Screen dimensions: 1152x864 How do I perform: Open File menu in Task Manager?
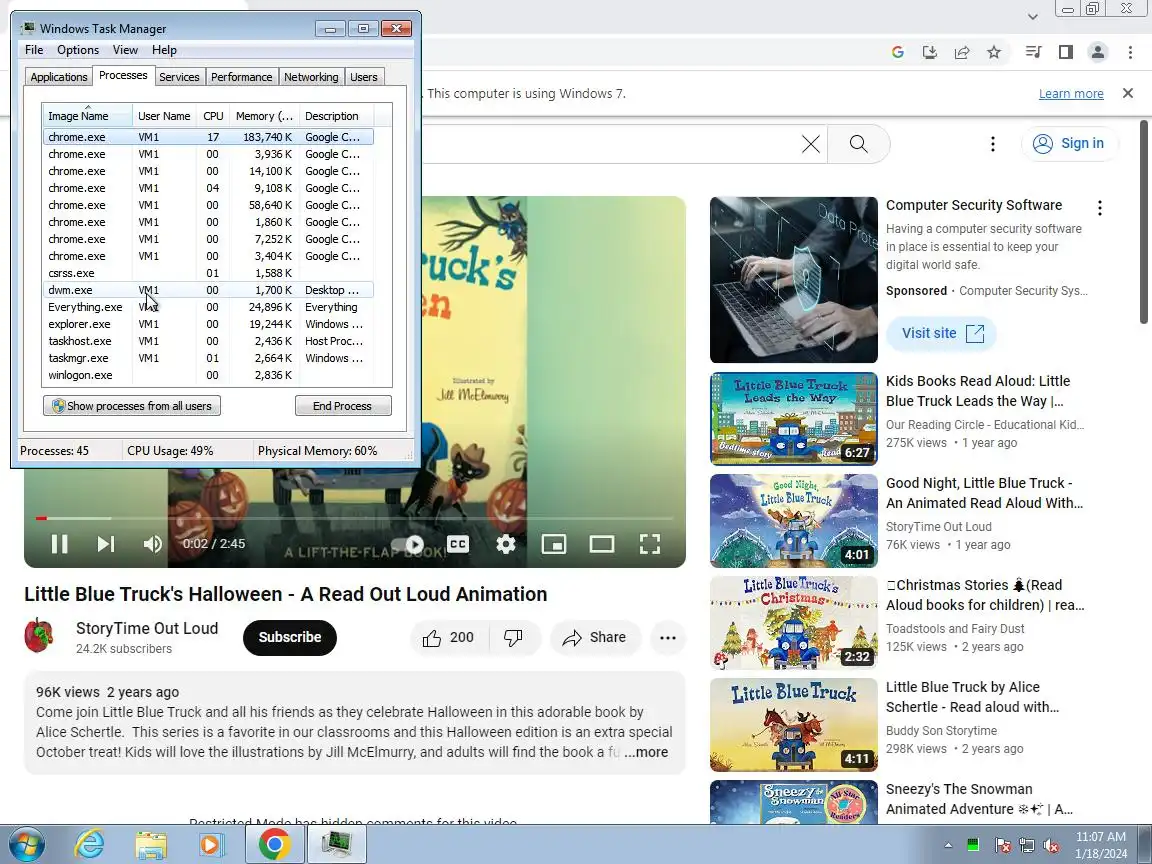(34, 50)
